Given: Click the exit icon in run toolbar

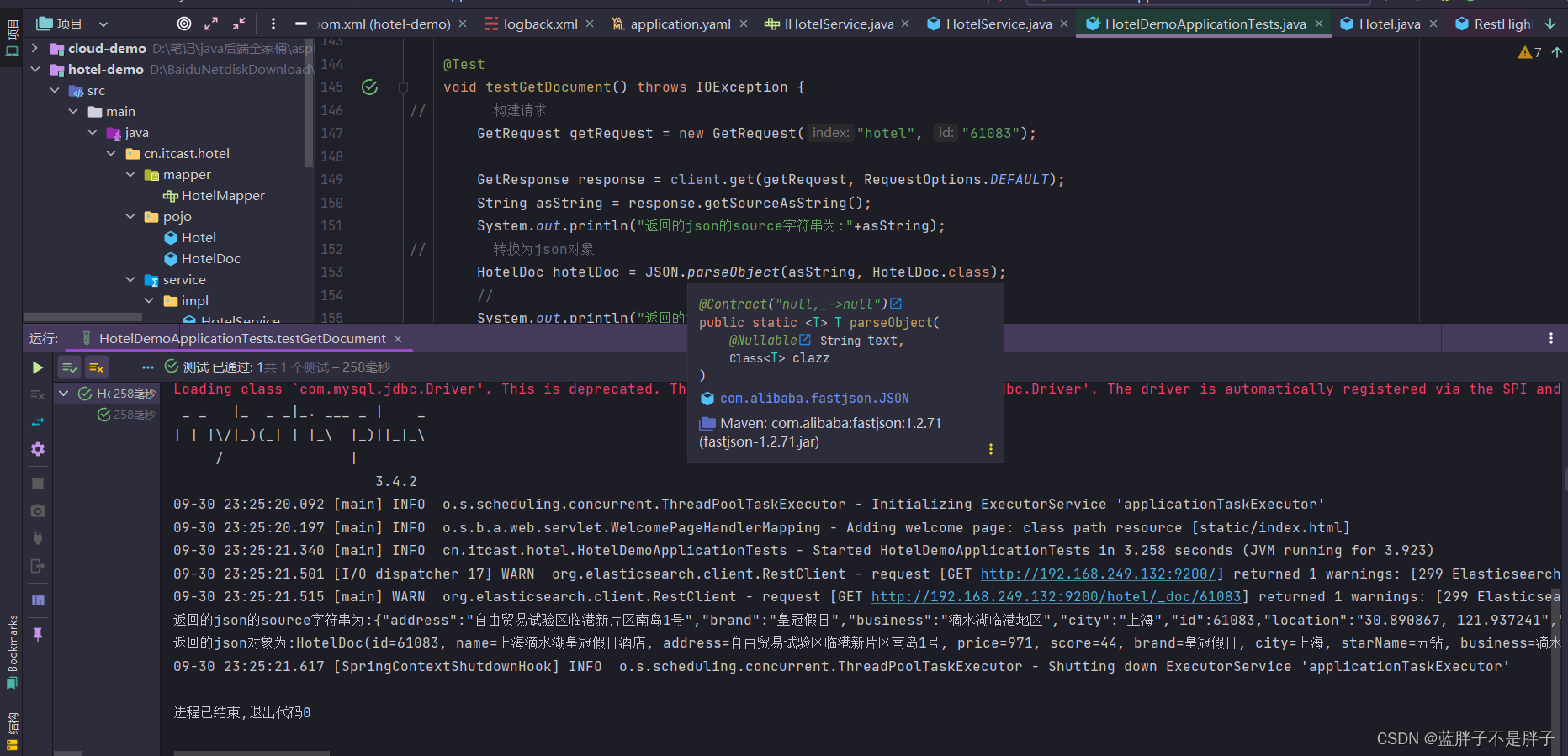Looking at the screenshot, I should [x=37, y=566].
